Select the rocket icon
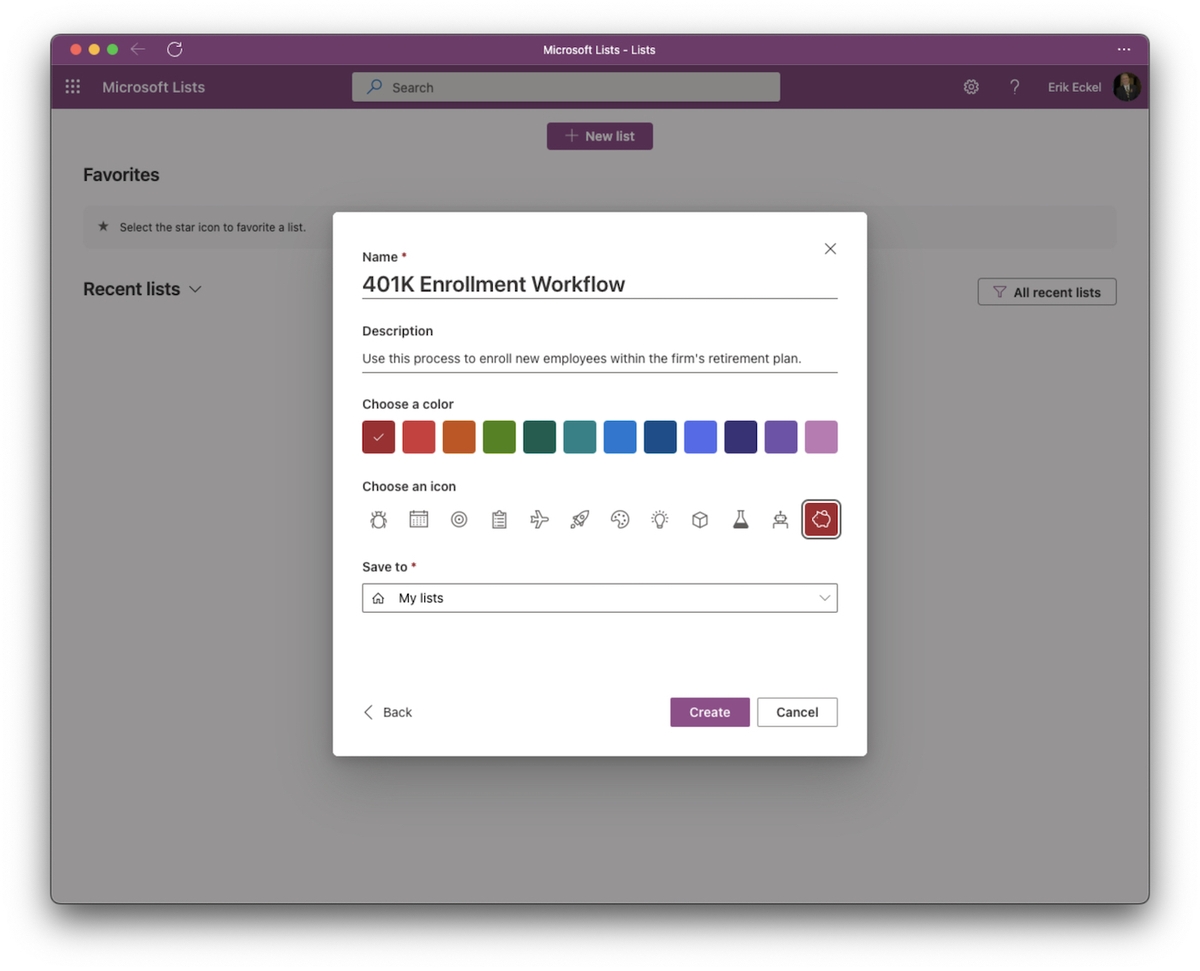1200x971 pixels. pos(579,519)
